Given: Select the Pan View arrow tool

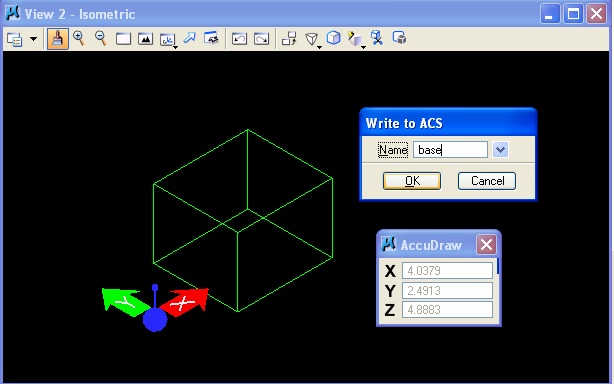Looking at the screenshot, I should [x=190, y=38].
